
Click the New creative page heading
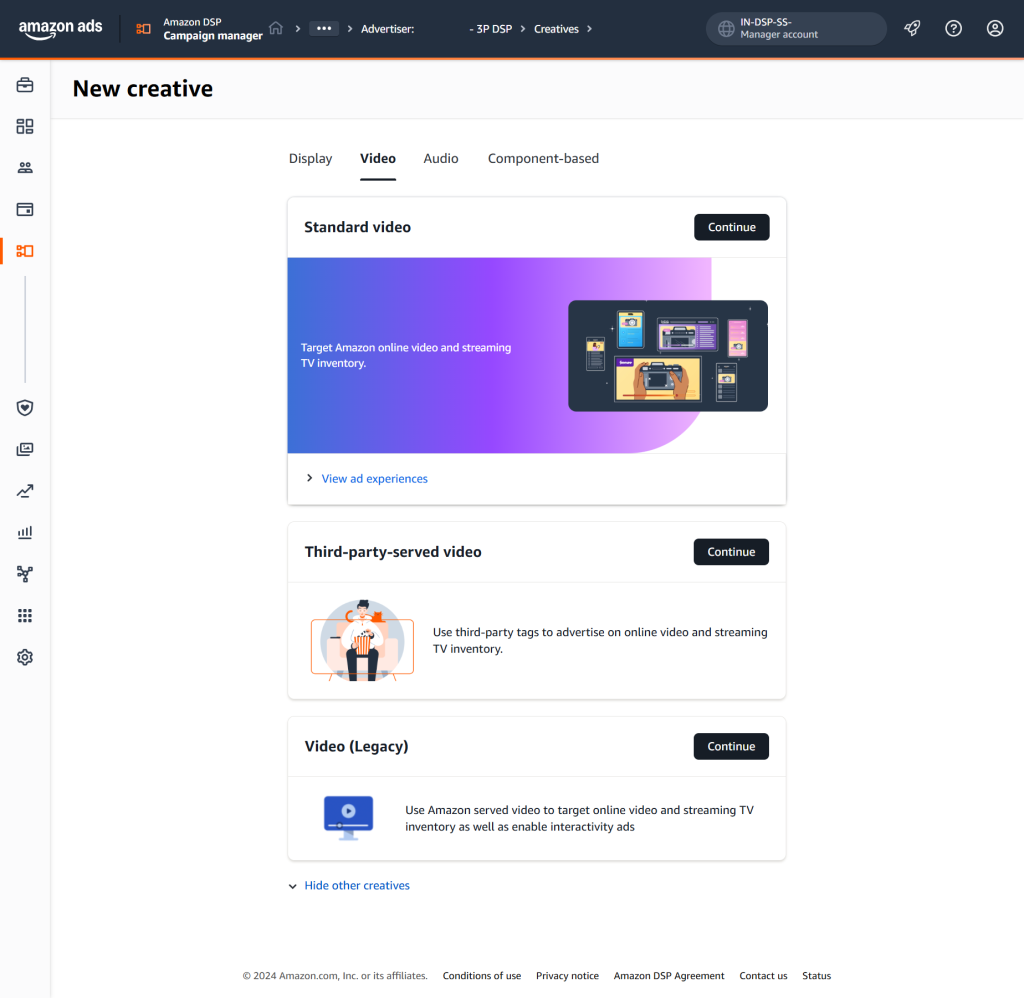(142, 89)
